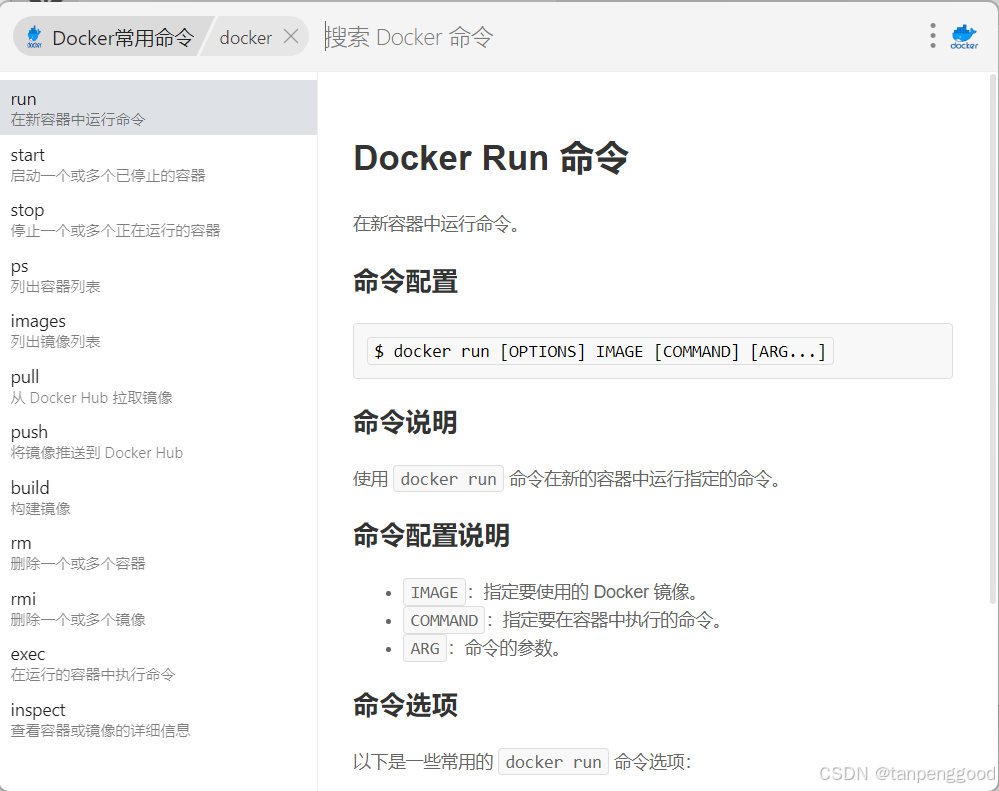Open the exec command entry
The width and height of the screenshot is (999, 791).
(159, 664)
